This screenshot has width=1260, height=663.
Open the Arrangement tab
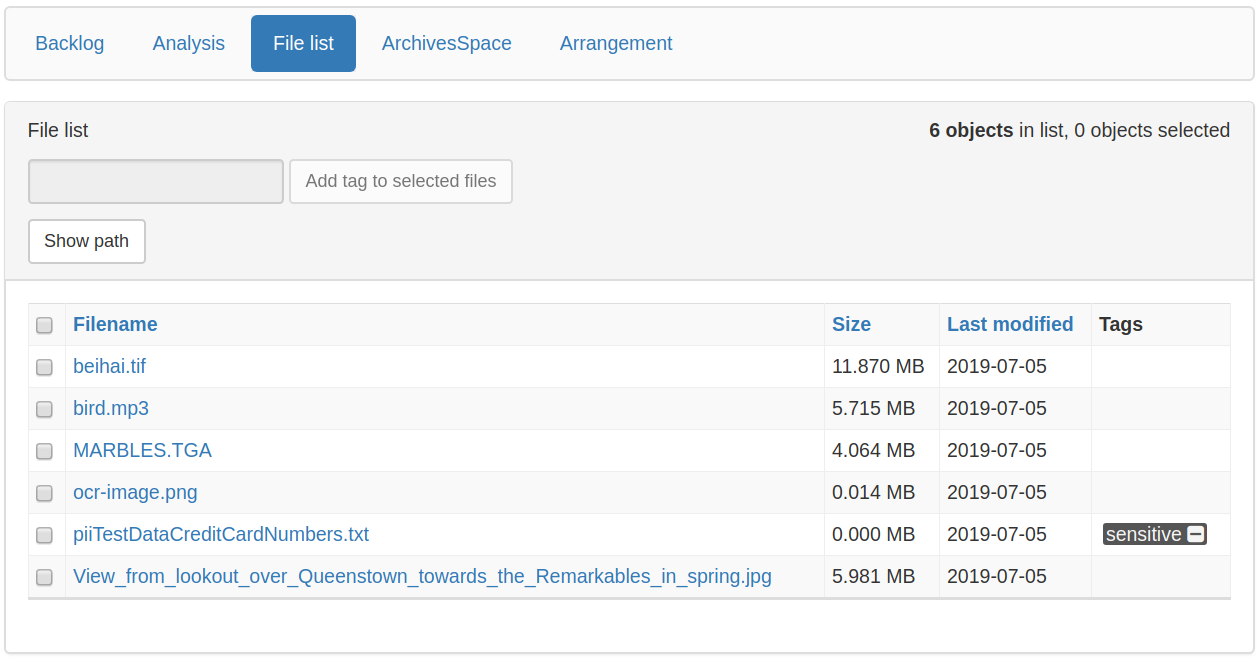click(x=616, y=43)
